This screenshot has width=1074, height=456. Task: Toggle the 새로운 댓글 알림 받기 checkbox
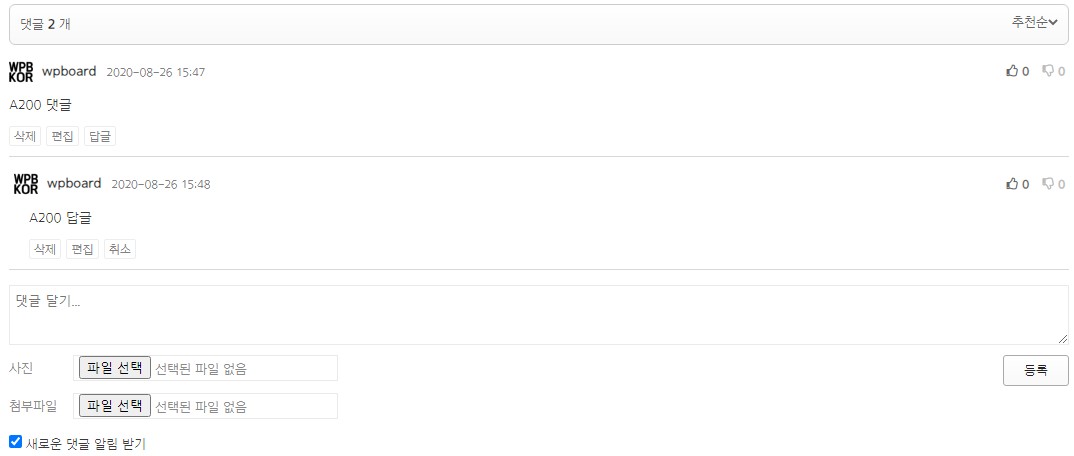[x=15, y=440]
